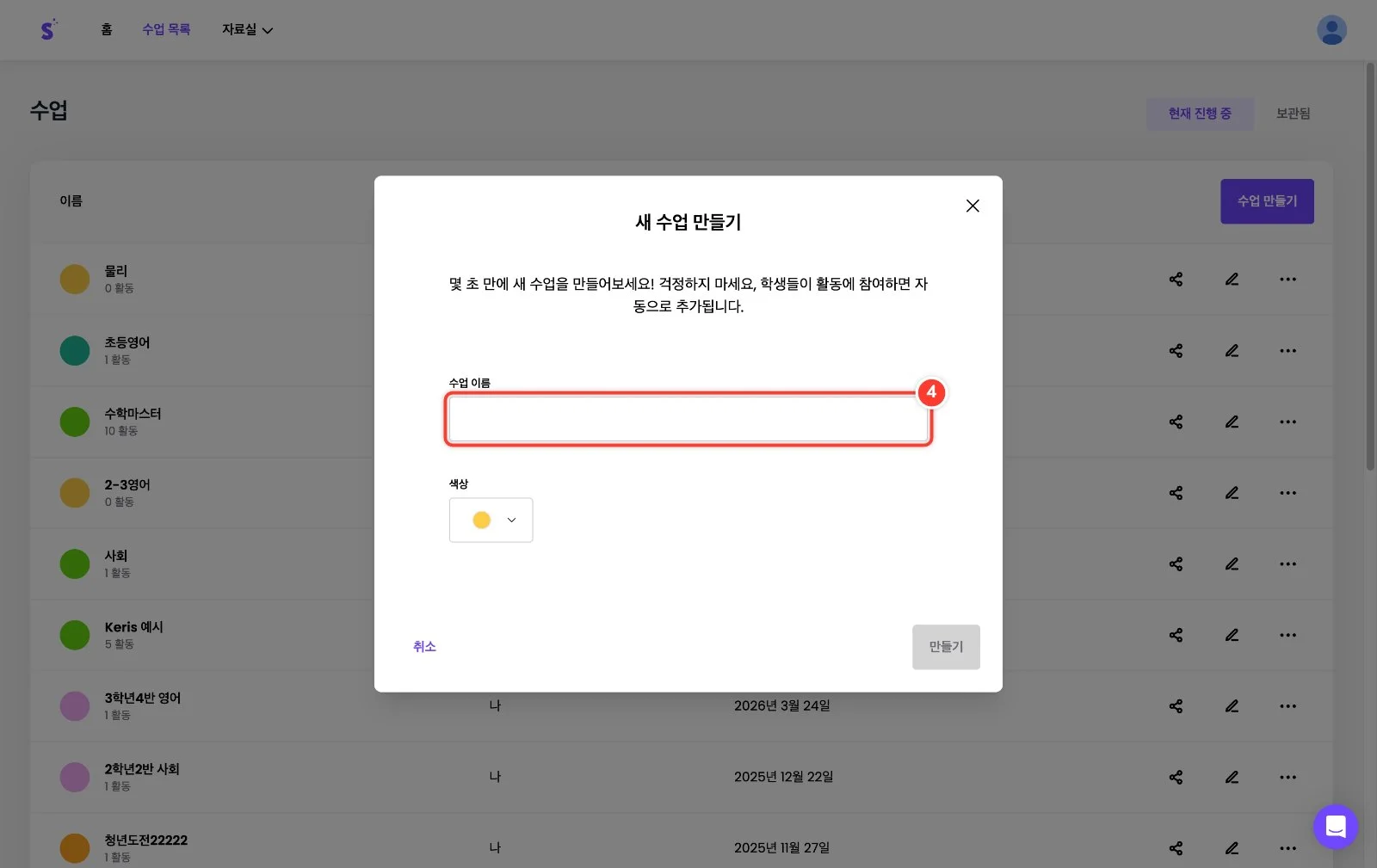Viewport: 1377px width, 868px height.
Task: Edit the 사회 class
Action: pyautogui.click(x=1232, y=564)
